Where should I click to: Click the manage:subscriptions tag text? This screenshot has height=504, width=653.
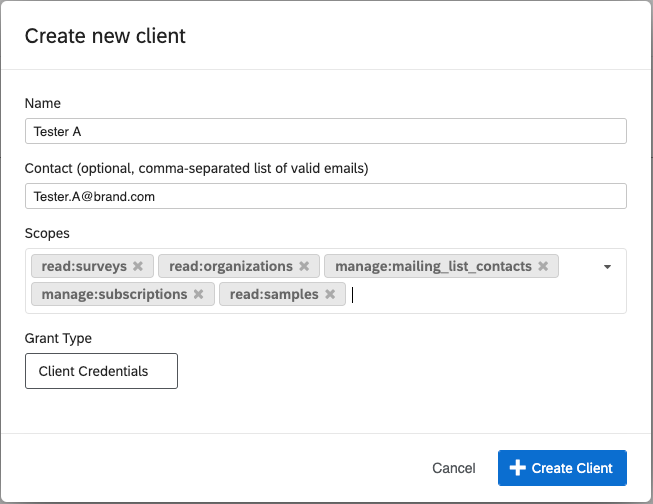point(114,294)
